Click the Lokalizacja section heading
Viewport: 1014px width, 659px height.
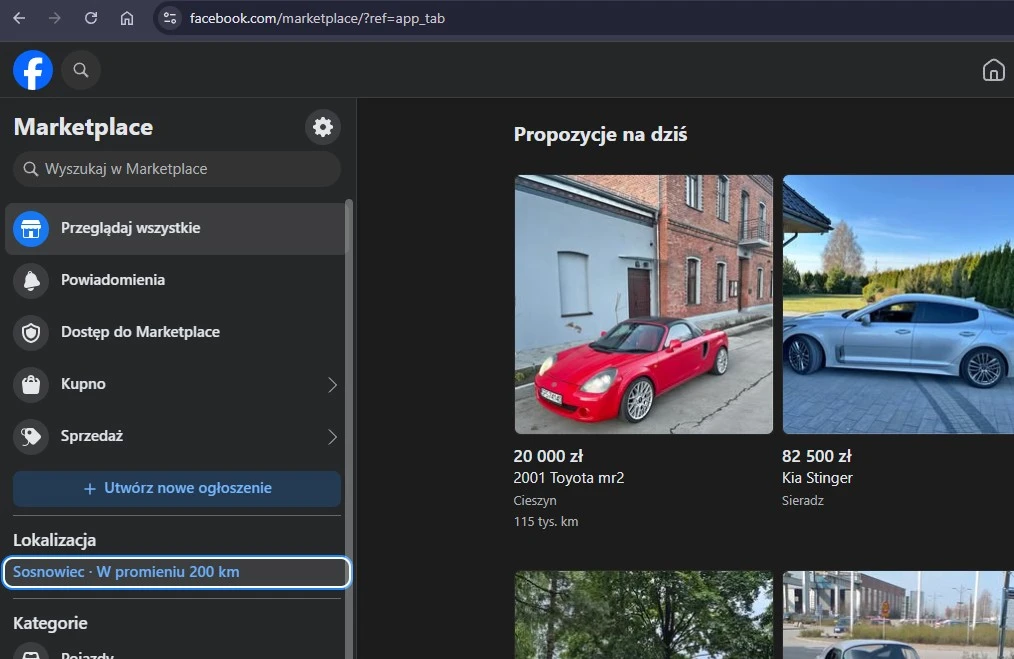54,540
